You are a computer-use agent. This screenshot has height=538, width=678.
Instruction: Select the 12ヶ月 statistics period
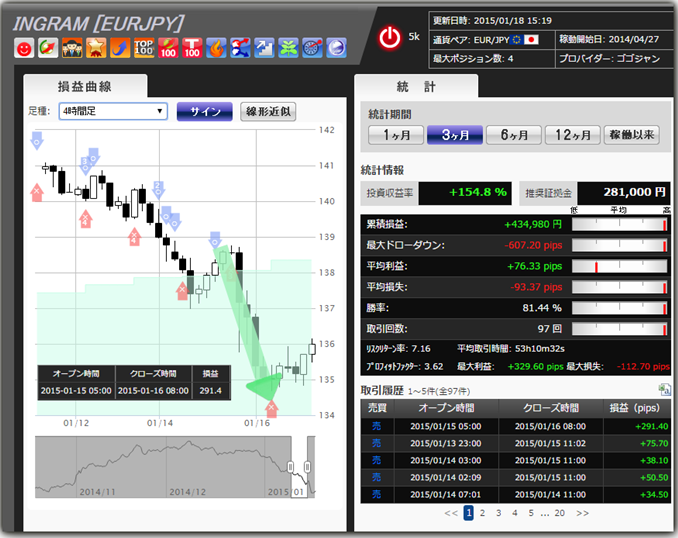(x=573, y=135)
